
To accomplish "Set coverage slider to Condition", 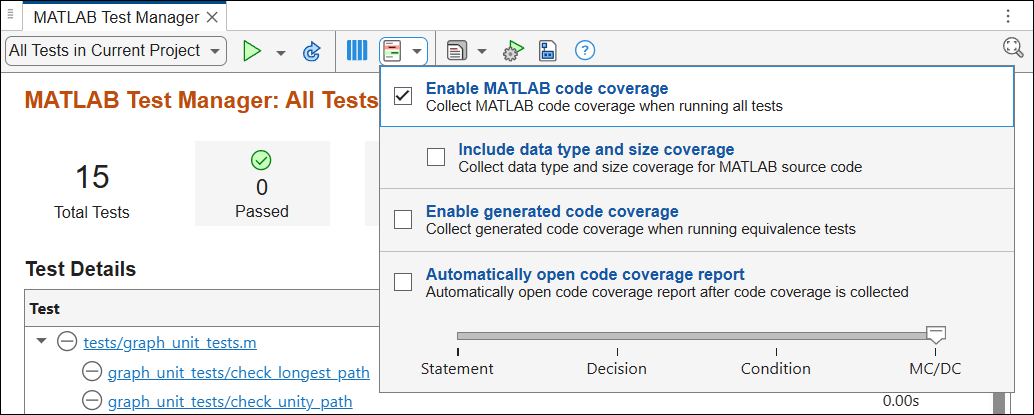I will pyautogui.click(x=776, y=368).
